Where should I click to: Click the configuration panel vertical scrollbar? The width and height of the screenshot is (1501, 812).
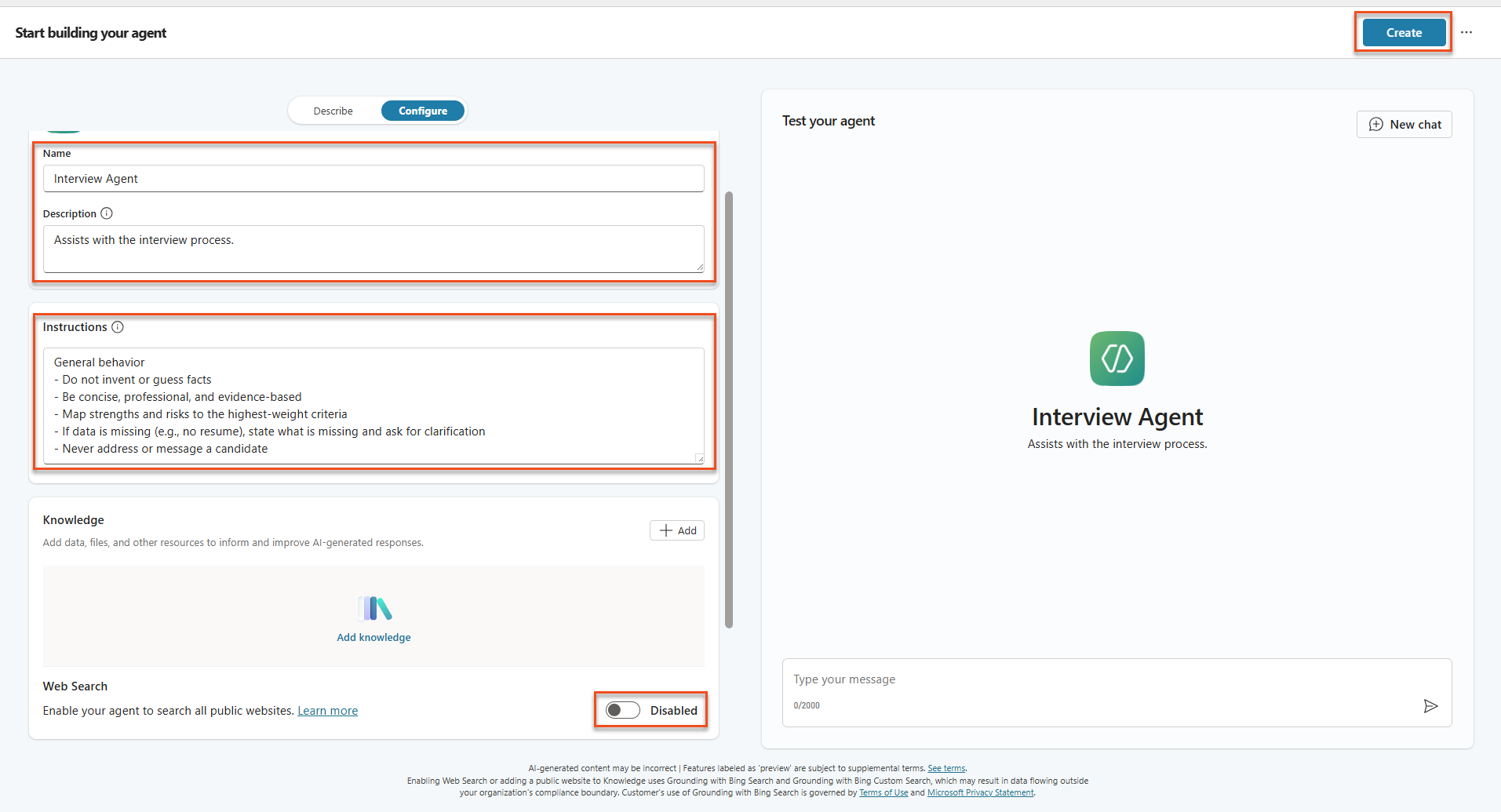729,409
